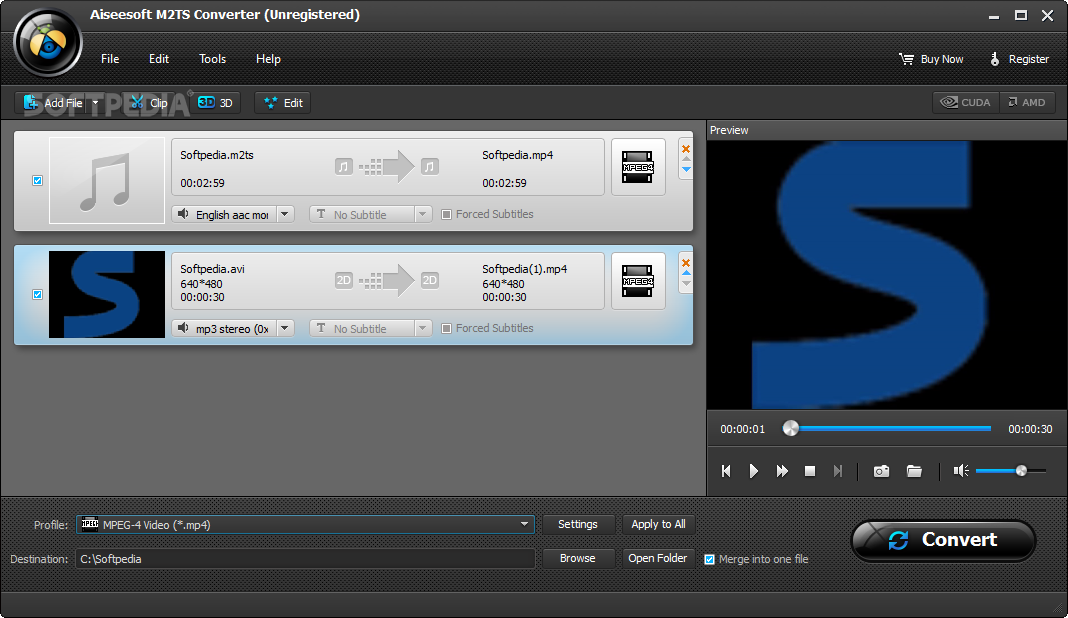Uncheck the Softpedia.m2ts file checkbox
Image resolution: width=1068 pixels, height=618 pixels.
coord(37,181)
